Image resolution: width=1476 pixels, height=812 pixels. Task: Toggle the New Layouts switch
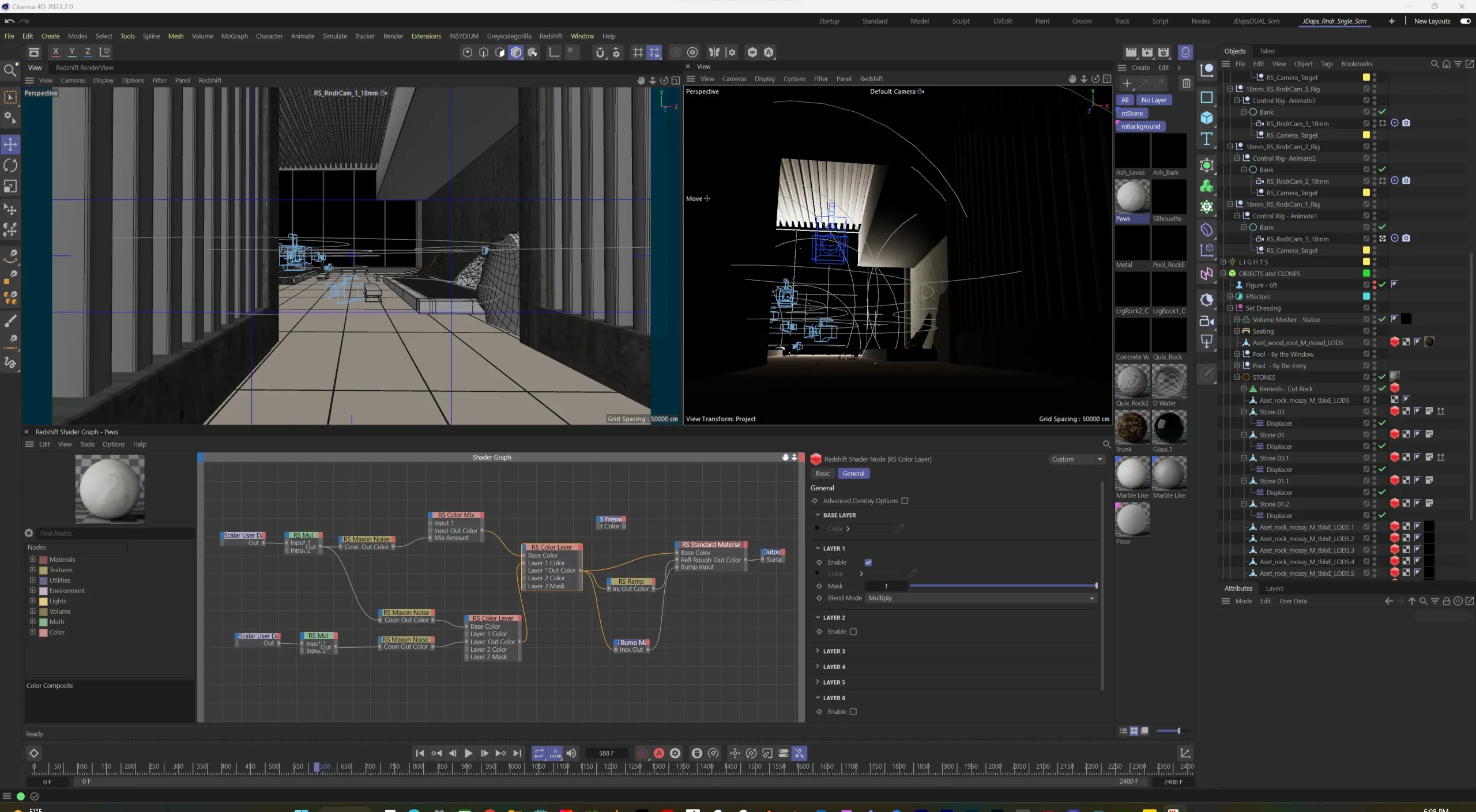click(1465, 21)
